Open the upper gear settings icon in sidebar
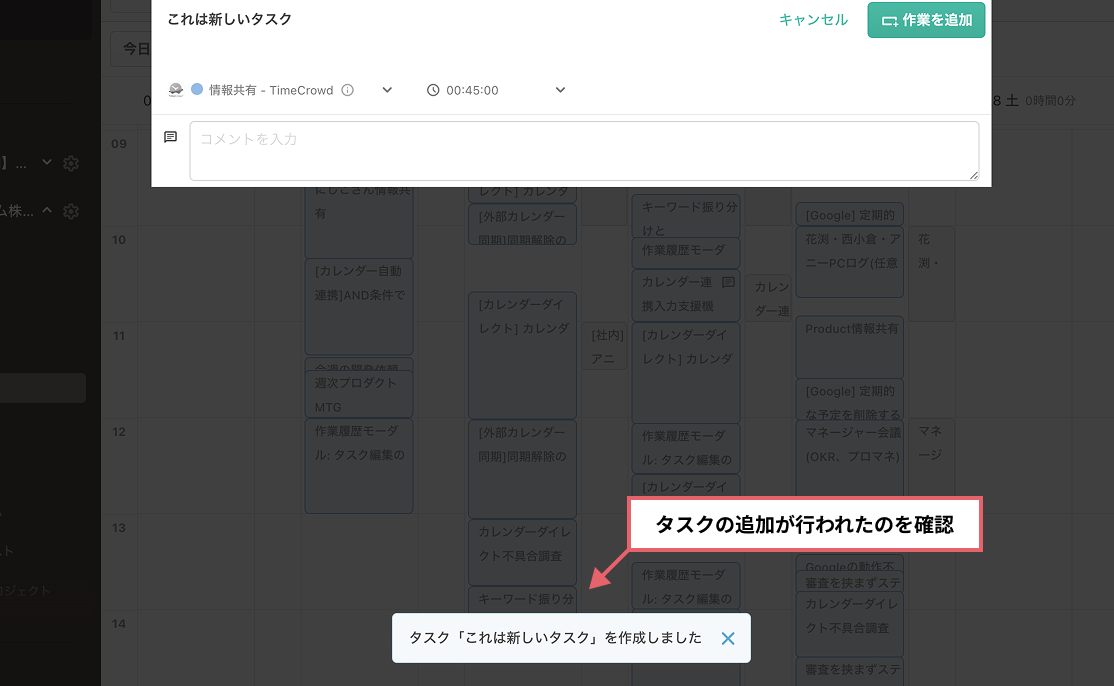The height and width of the screenshot is (686, 1114). point(70,163)
